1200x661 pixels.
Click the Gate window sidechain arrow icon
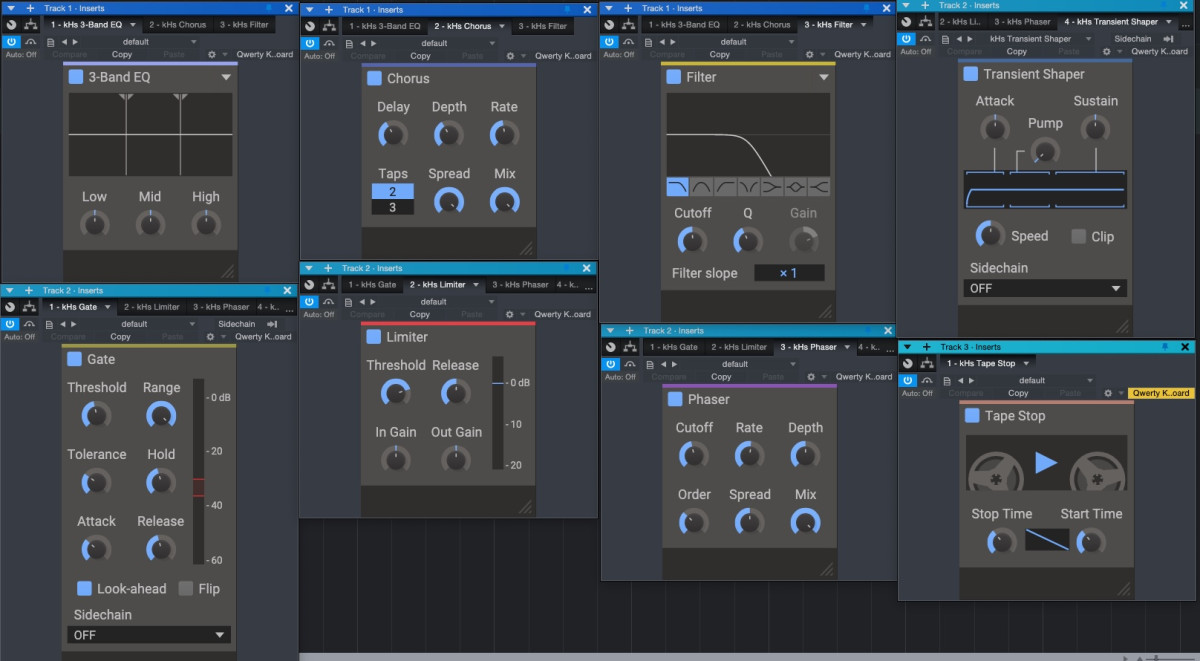(271, 324)
